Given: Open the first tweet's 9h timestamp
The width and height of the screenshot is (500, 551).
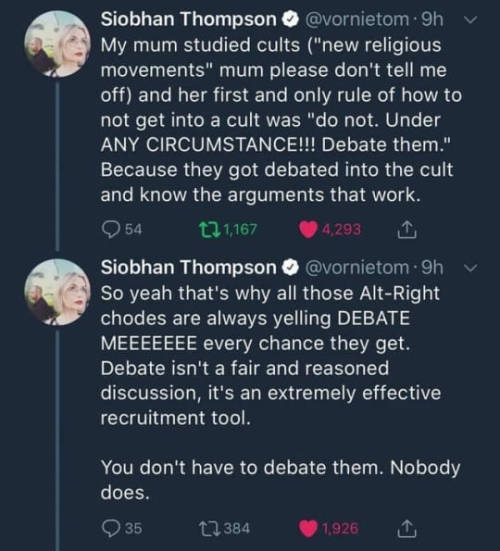Looking at the screenshot, I should (432, 19).
